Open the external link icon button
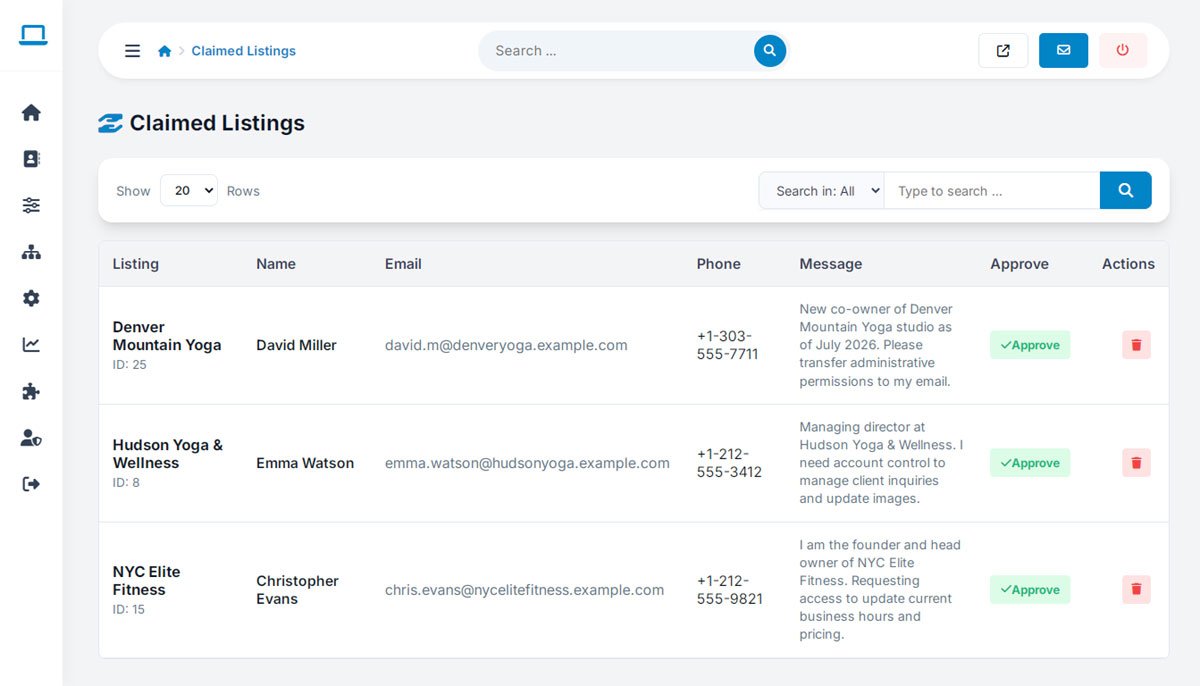 pyautogui.click(x=1003, y=51)
